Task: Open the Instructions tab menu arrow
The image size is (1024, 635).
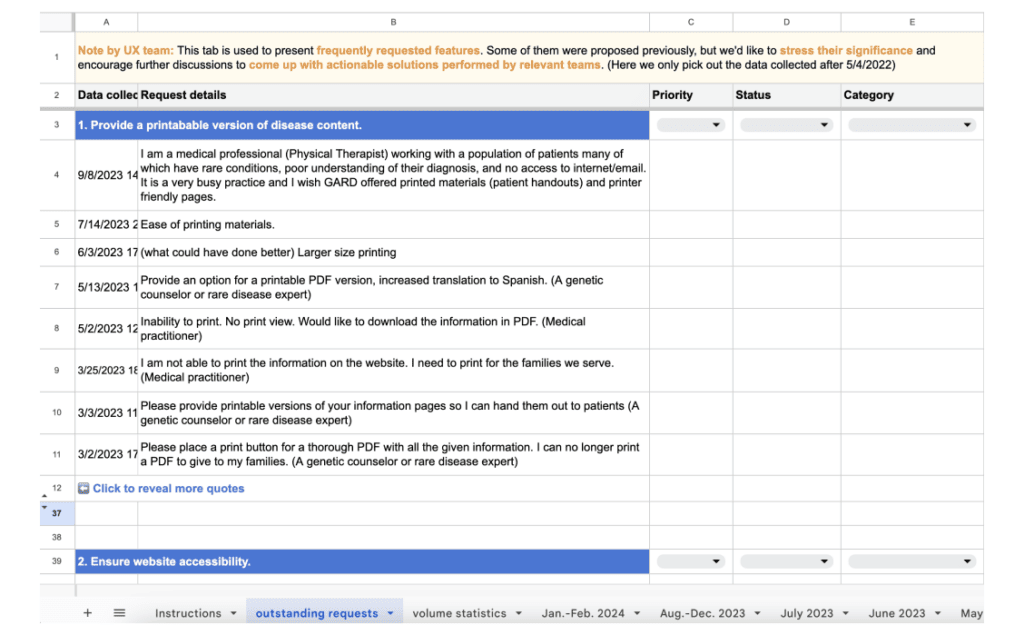Action: 233,613
